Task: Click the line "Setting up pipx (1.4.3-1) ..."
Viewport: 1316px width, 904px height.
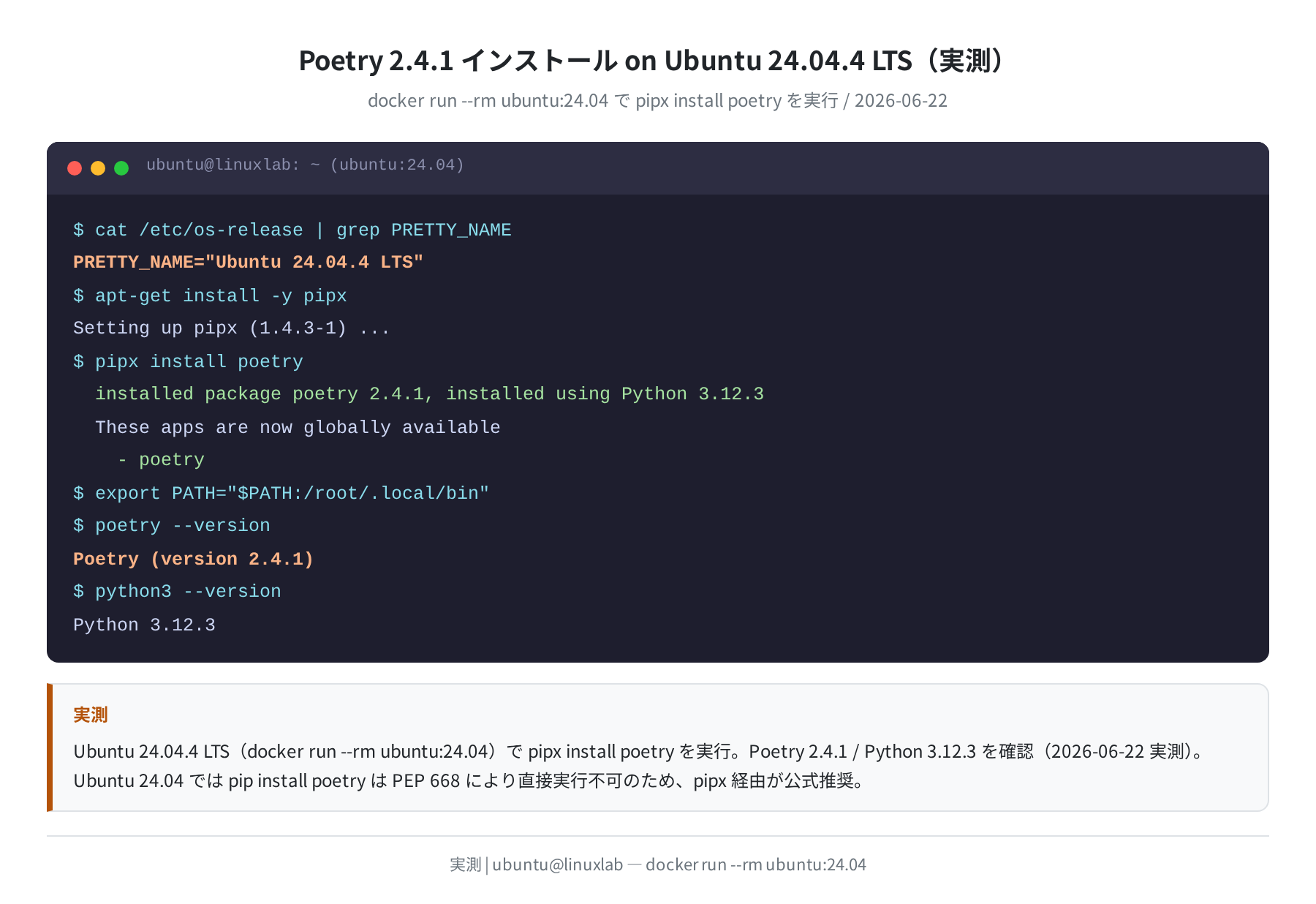Action: 232,328
